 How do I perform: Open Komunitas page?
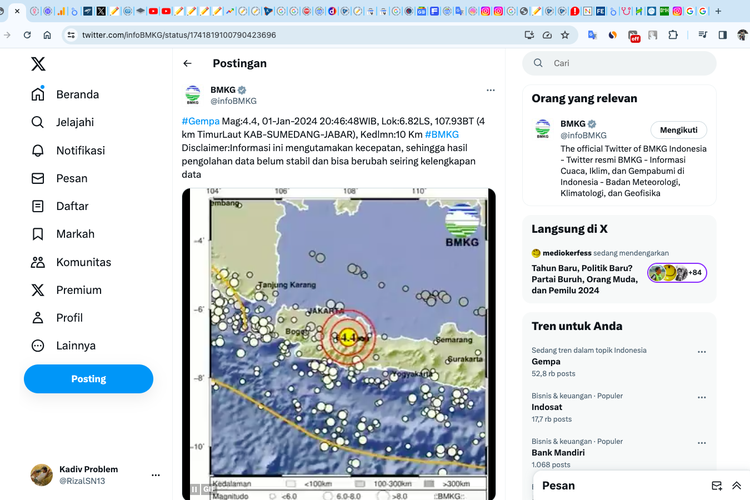click(71, 262)
